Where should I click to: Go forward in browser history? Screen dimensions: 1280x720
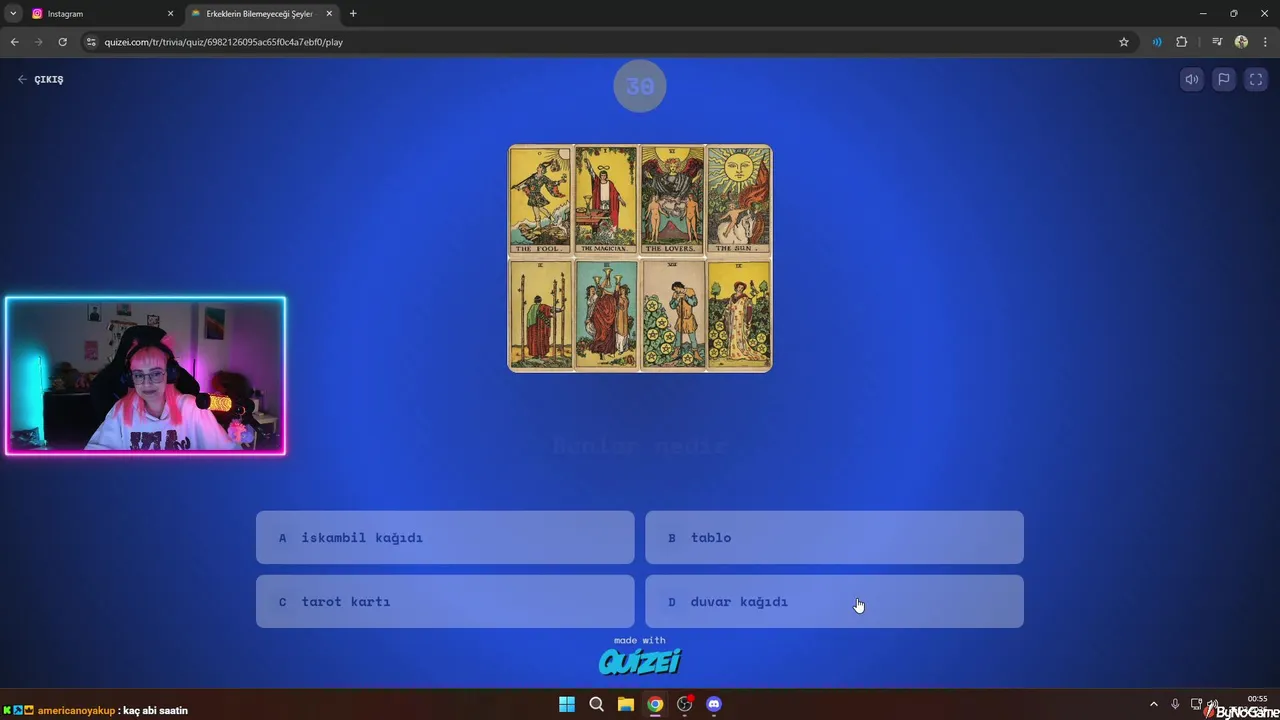(x=38, y=42)
